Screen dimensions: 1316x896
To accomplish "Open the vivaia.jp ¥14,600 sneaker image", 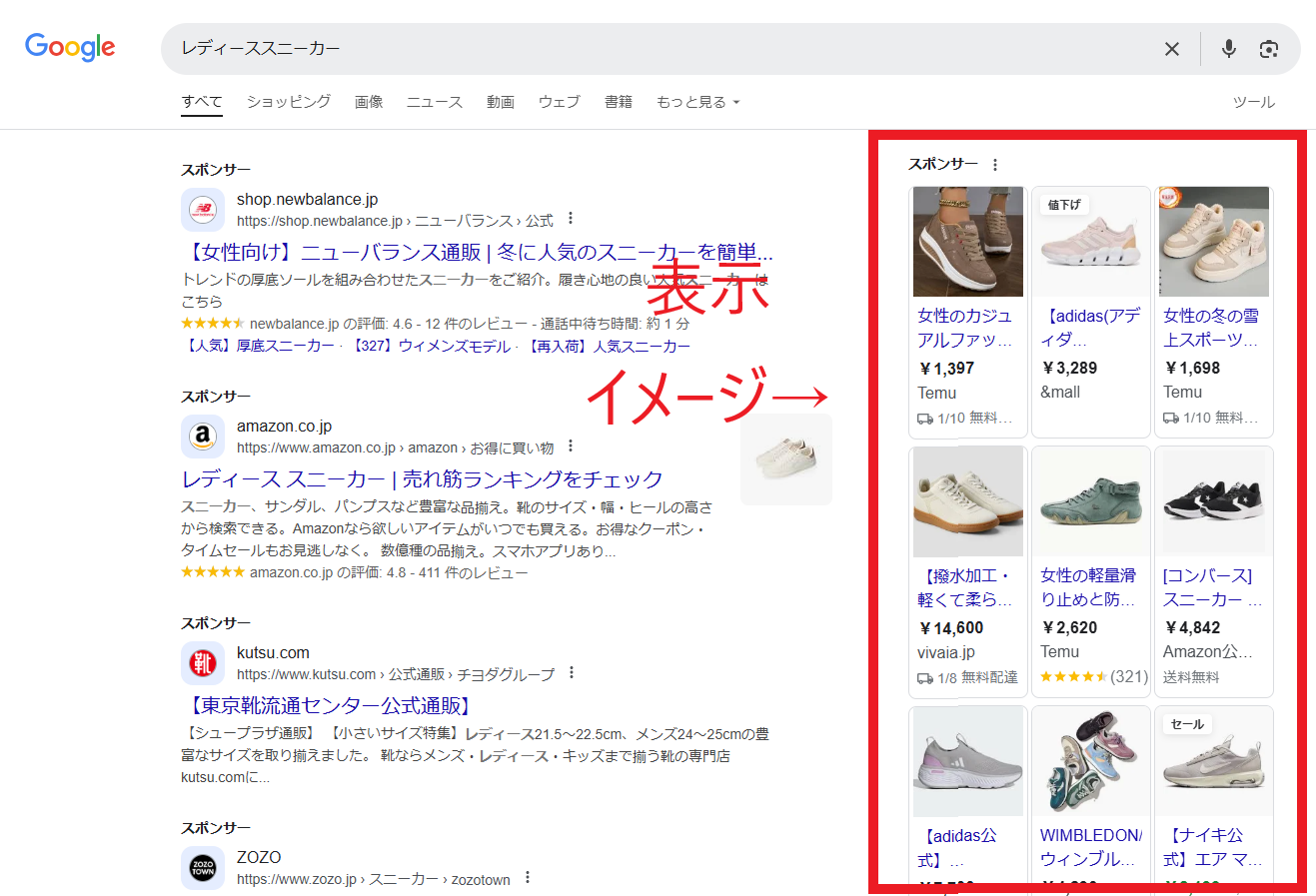I will (x=968, y=501).
